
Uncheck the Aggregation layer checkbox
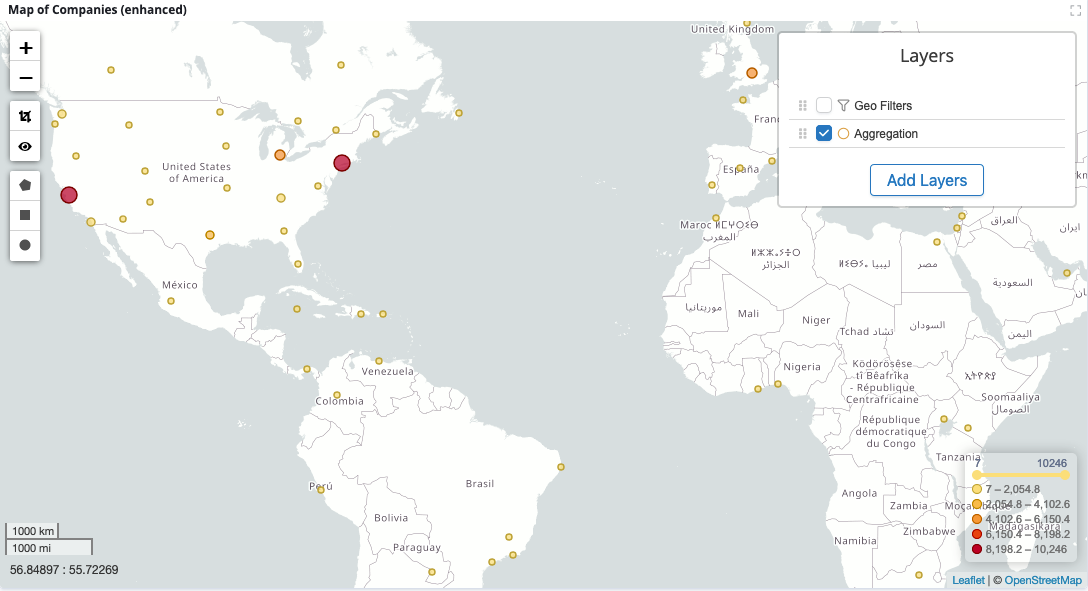click(824, 133)
